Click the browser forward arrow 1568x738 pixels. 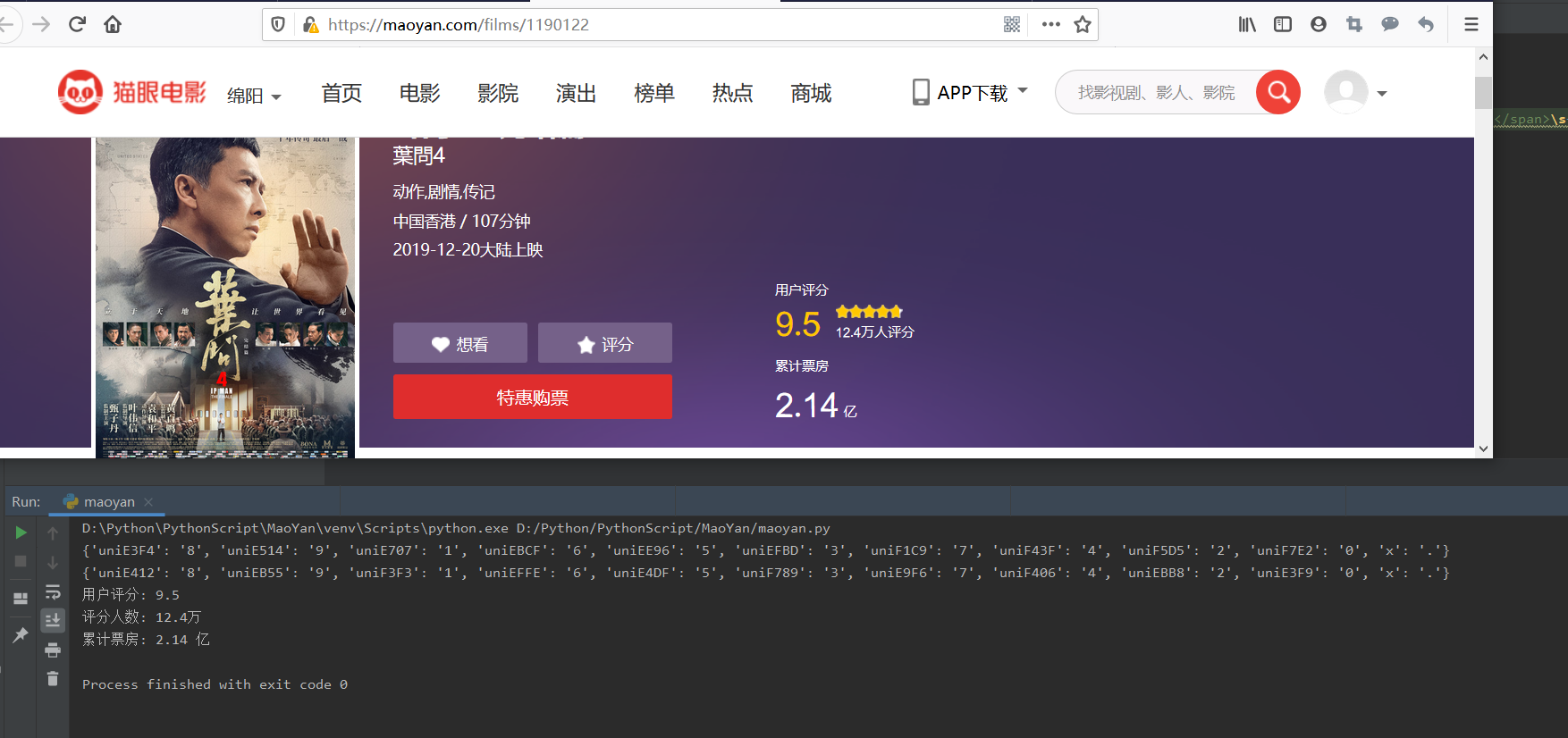[41, 24]
